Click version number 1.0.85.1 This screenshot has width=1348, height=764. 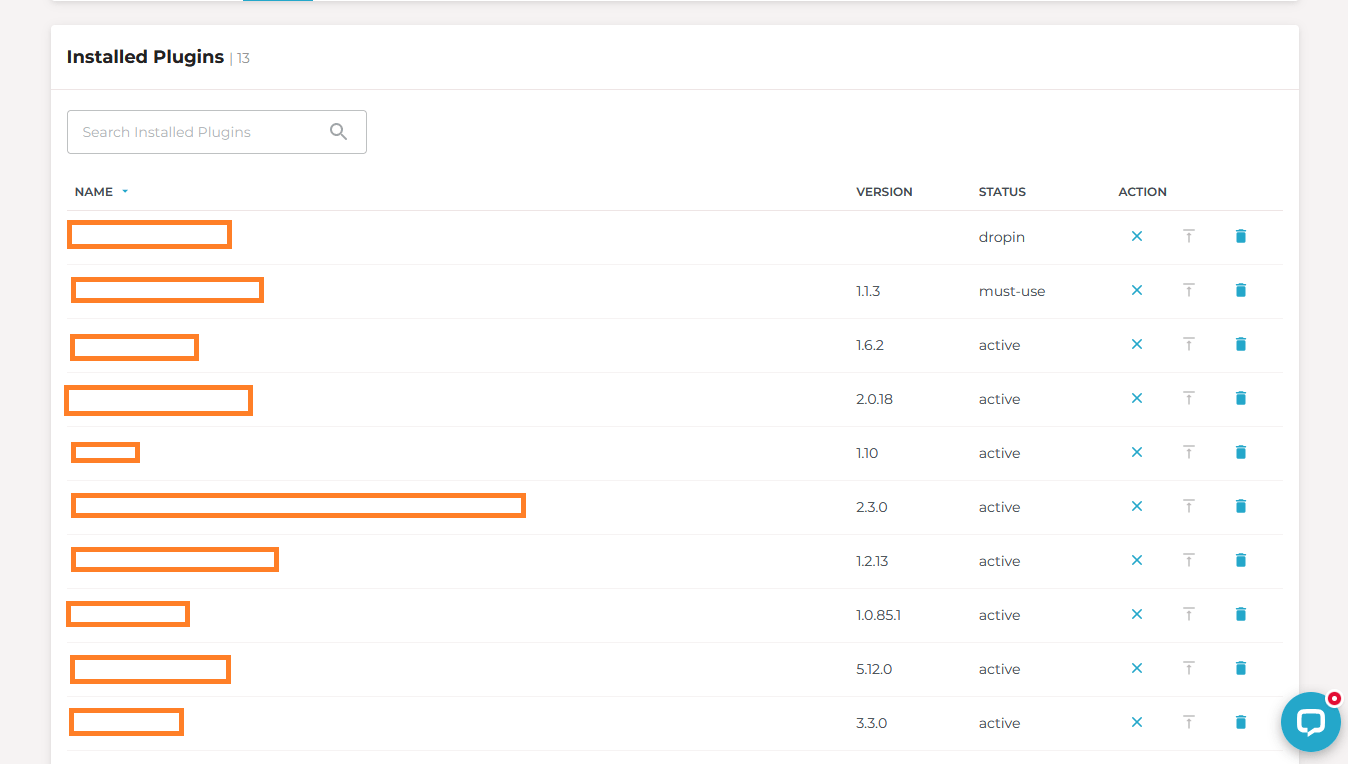878,615
